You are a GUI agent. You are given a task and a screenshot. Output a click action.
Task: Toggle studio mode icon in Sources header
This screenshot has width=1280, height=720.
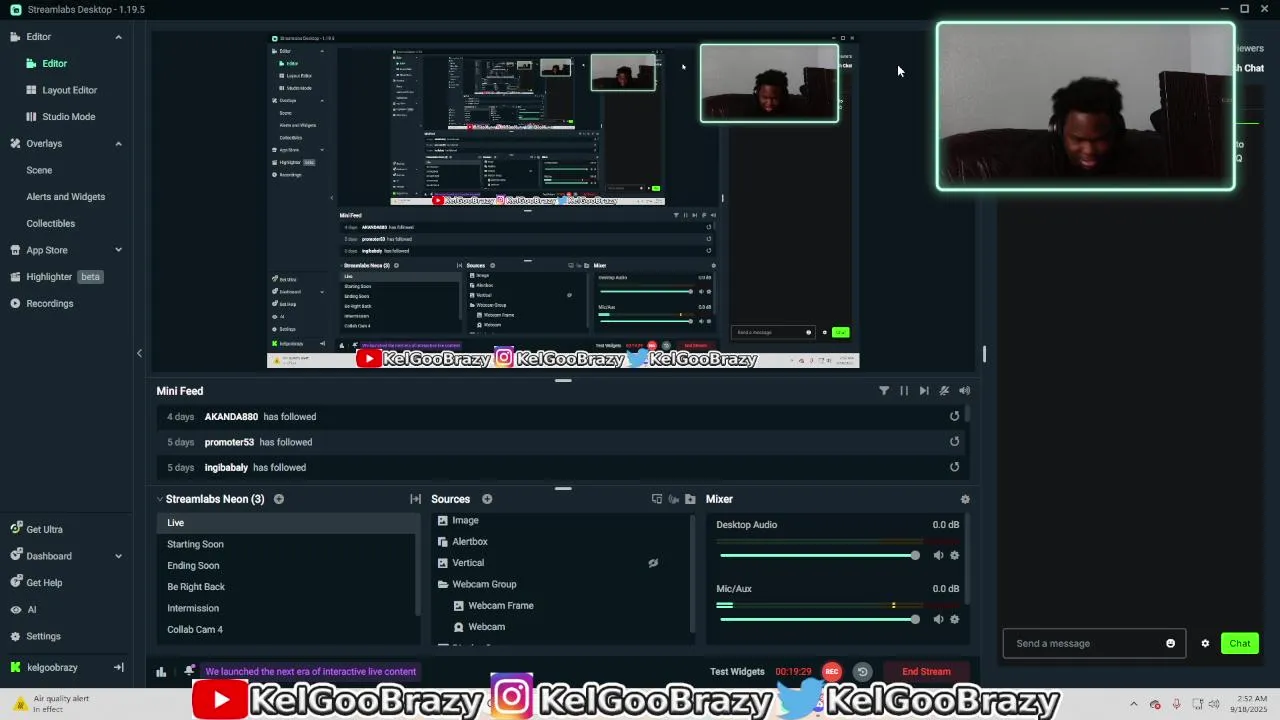(657, 499)
